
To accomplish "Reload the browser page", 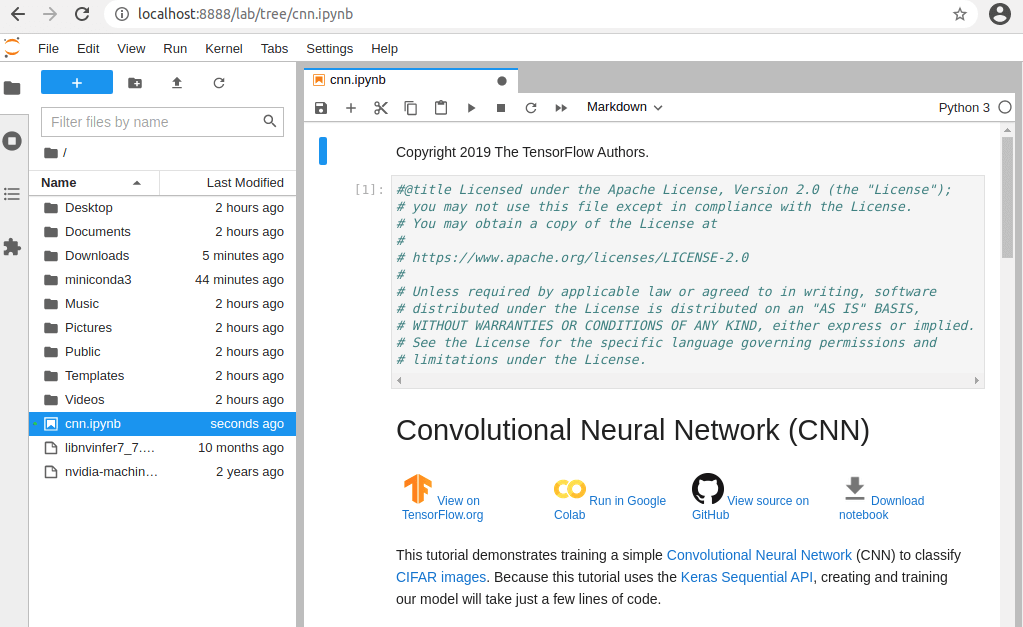I will [82, 14].
